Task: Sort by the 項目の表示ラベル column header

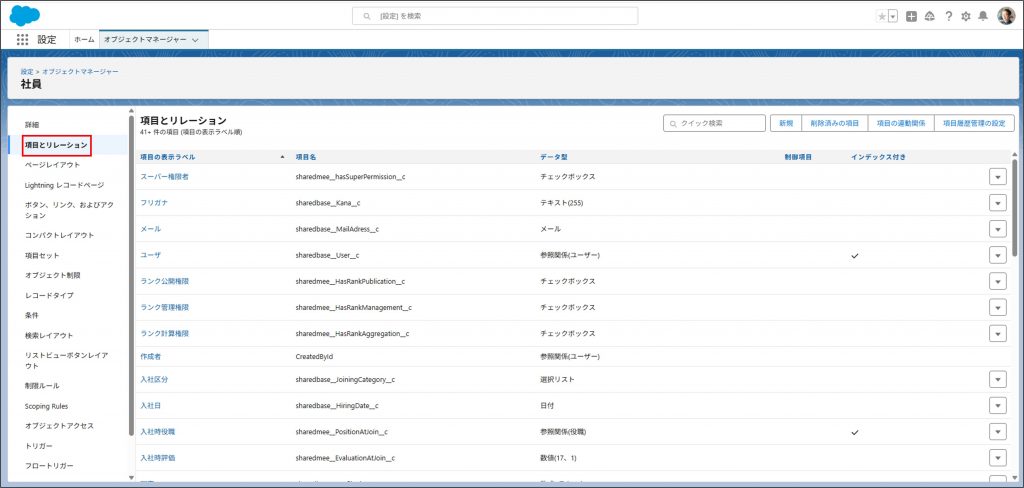Action: point(168,157)
